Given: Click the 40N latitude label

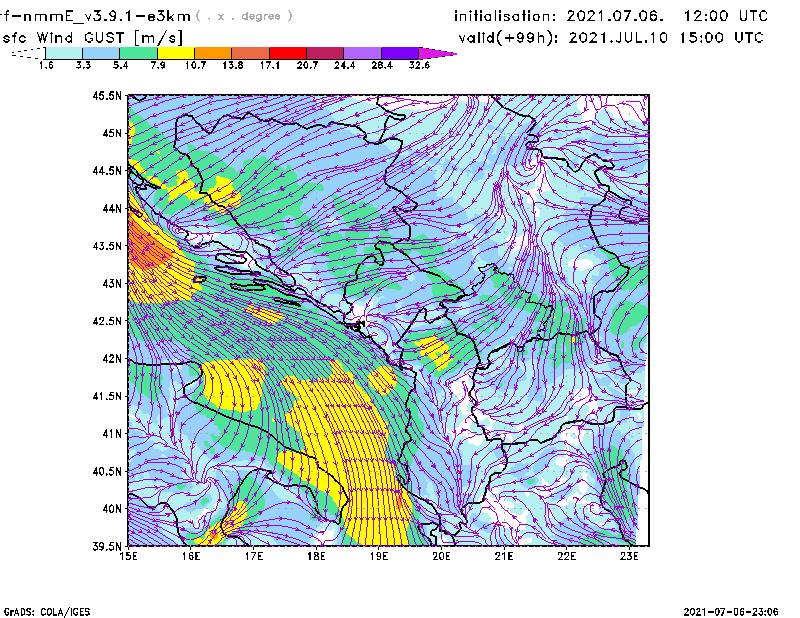Looking at the screenshot, I should pos(112,509).
